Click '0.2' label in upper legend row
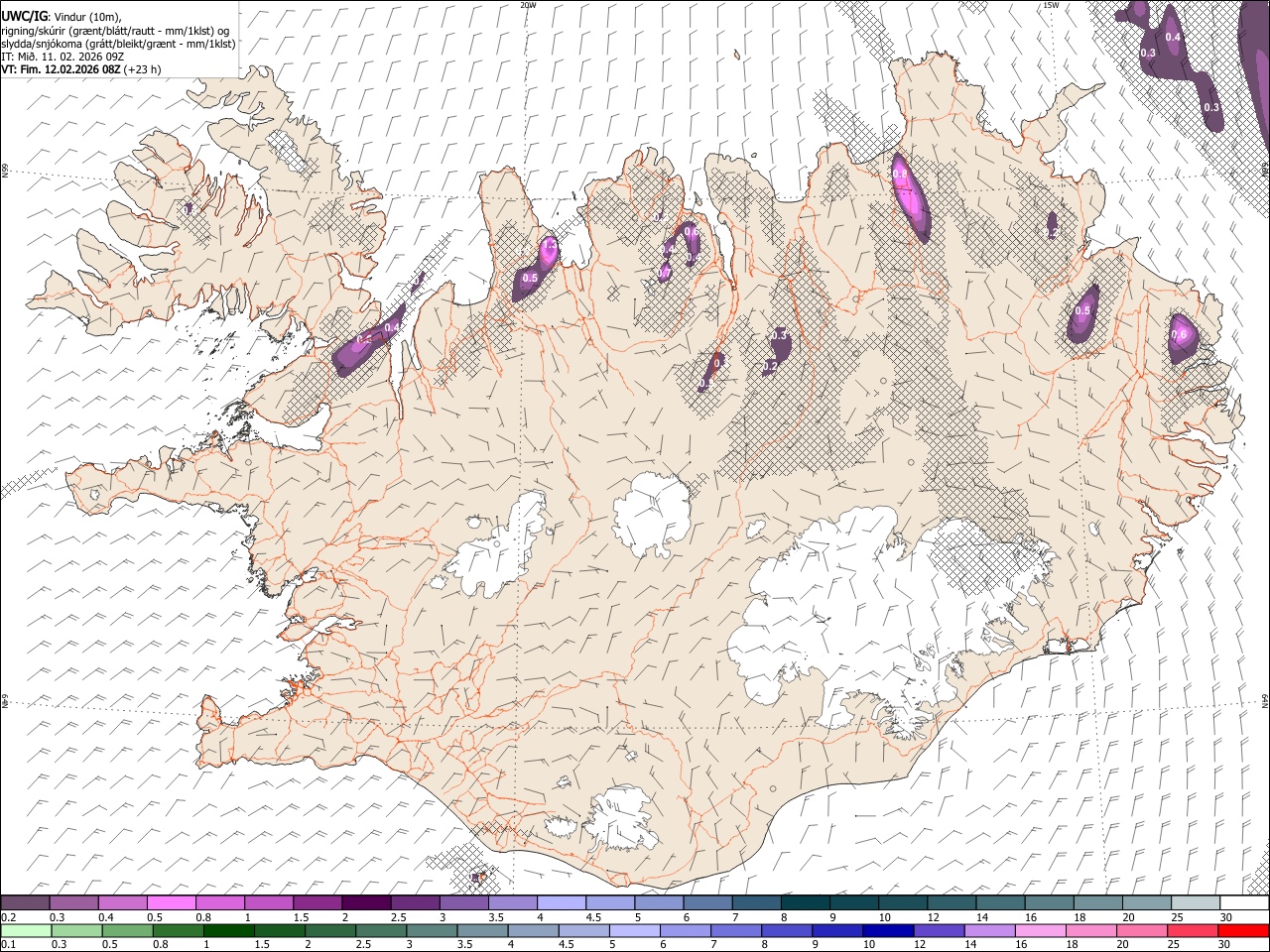Screen dimensions: 1270x952 click(x=9, y=917)
